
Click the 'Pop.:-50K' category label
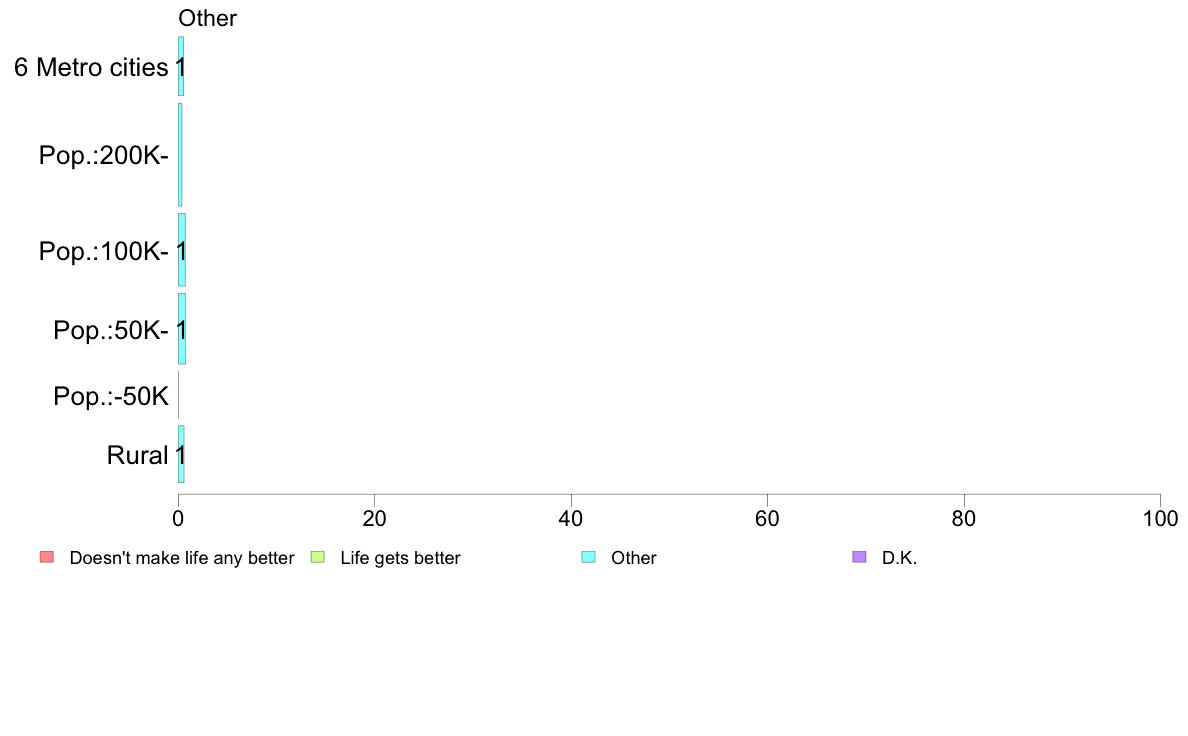coord(111,396)
